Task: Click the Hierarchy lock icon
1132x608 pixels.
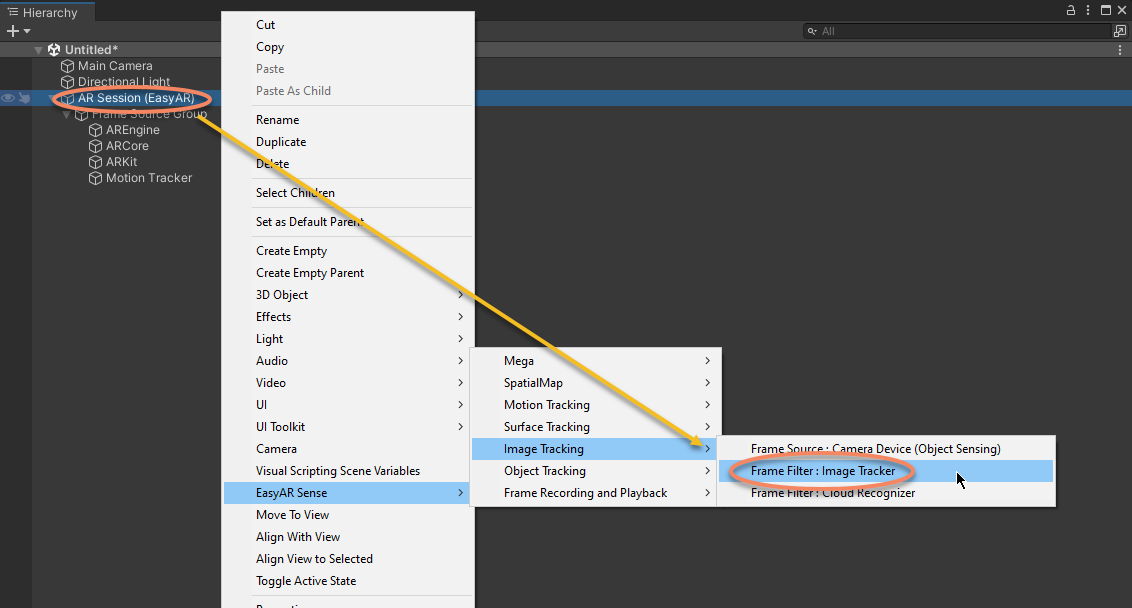Action: [1071, 10]
